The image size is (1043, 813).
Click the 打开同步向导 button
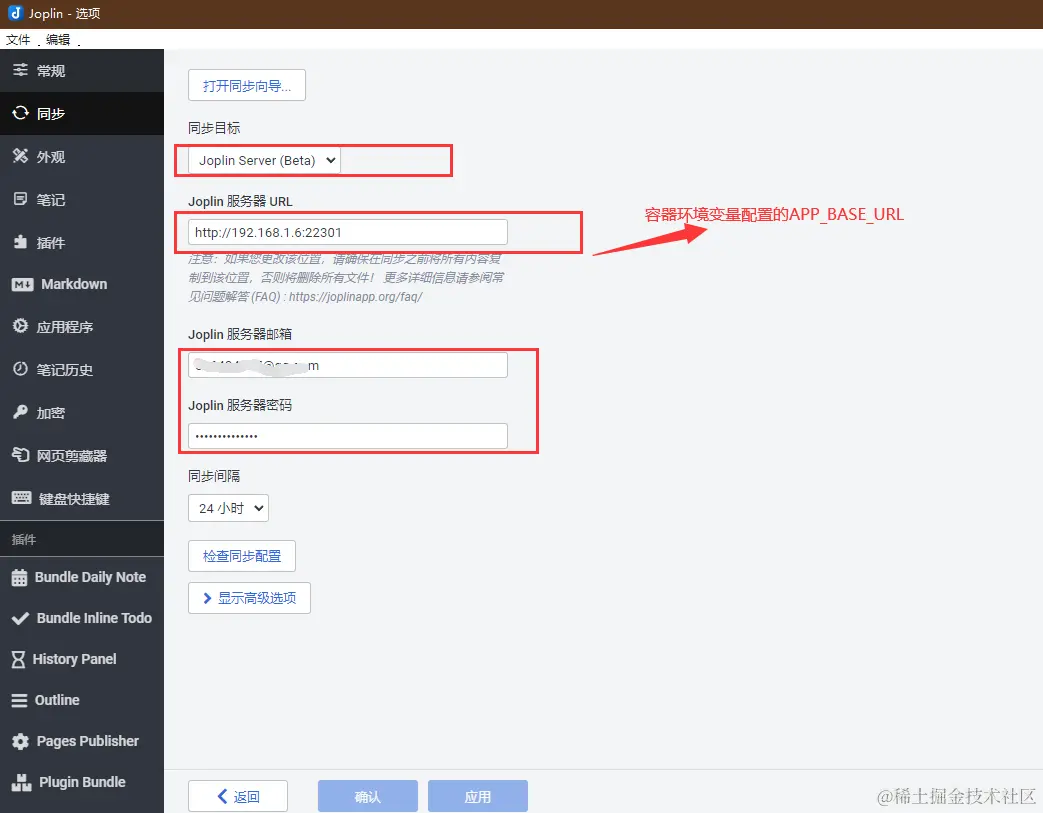[247, 85]
